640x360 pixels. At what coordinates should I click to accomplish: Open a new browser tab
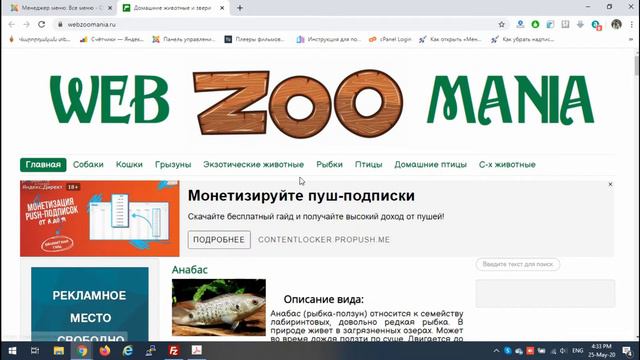click(240, 8)
